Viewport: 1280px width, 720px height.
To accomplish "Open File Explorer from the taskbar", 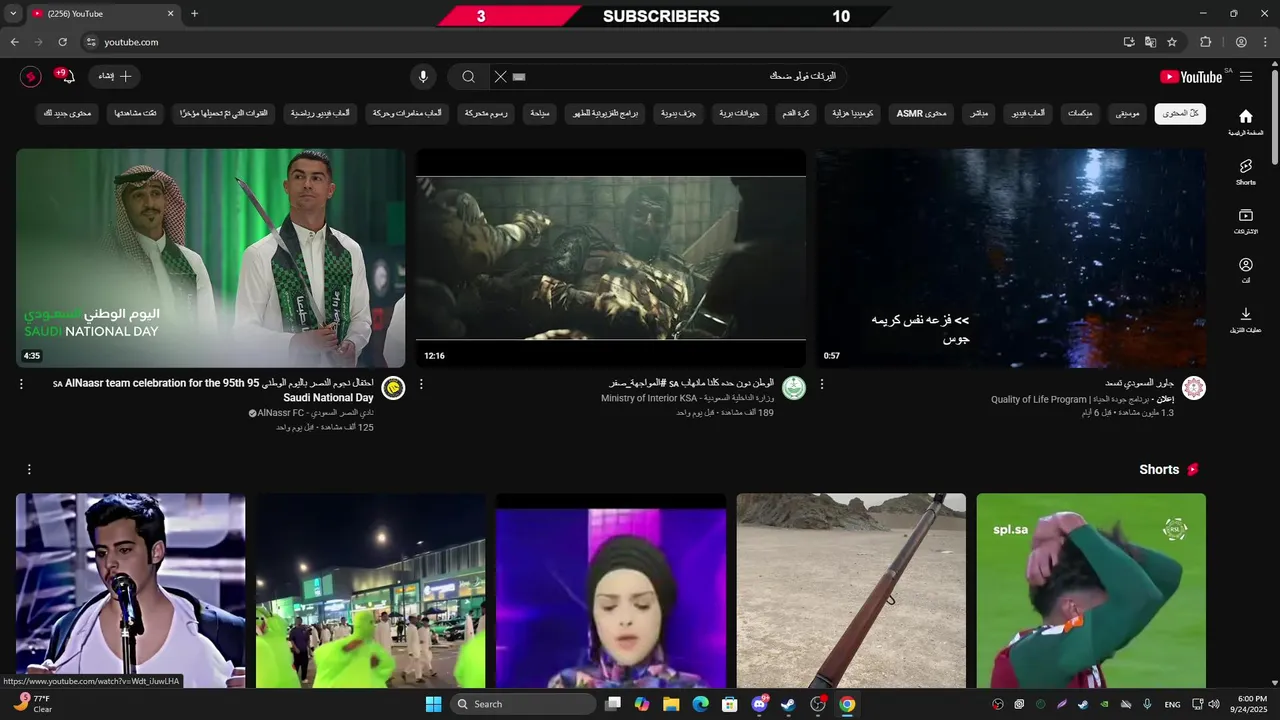I will tap(671, 704).
